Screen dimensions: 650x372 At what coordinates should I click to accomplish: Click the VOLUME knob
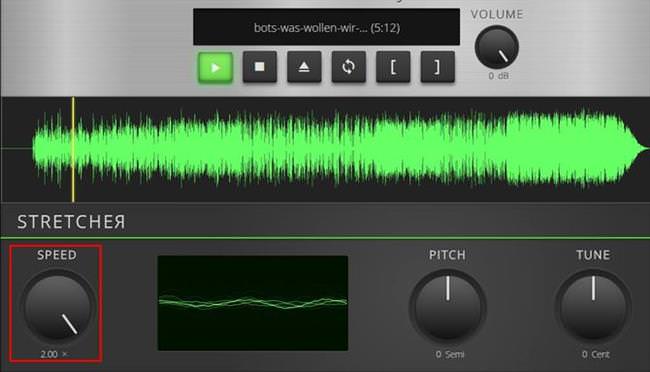coord(497,47)
